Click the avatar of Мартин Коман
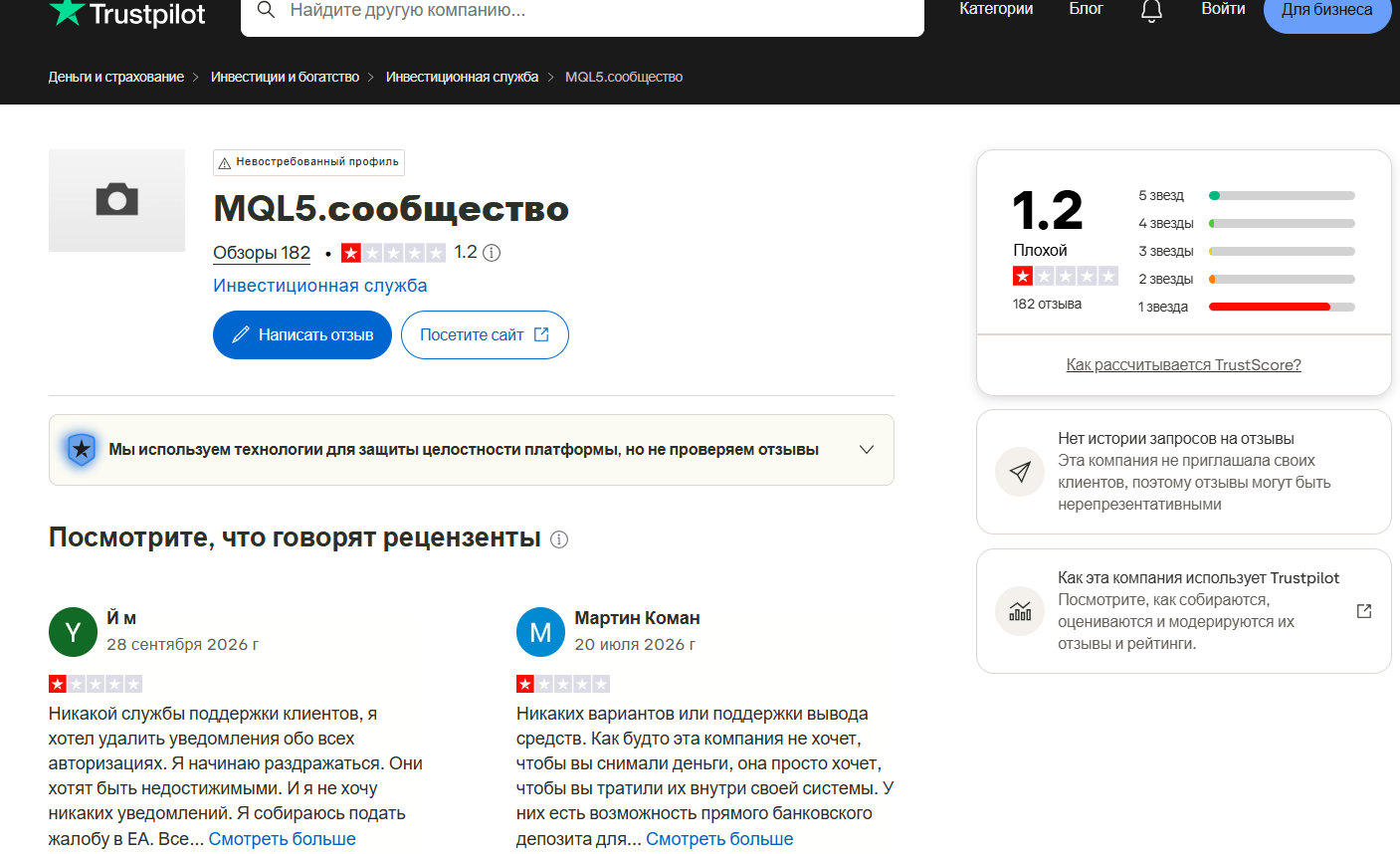 point(540,632)
